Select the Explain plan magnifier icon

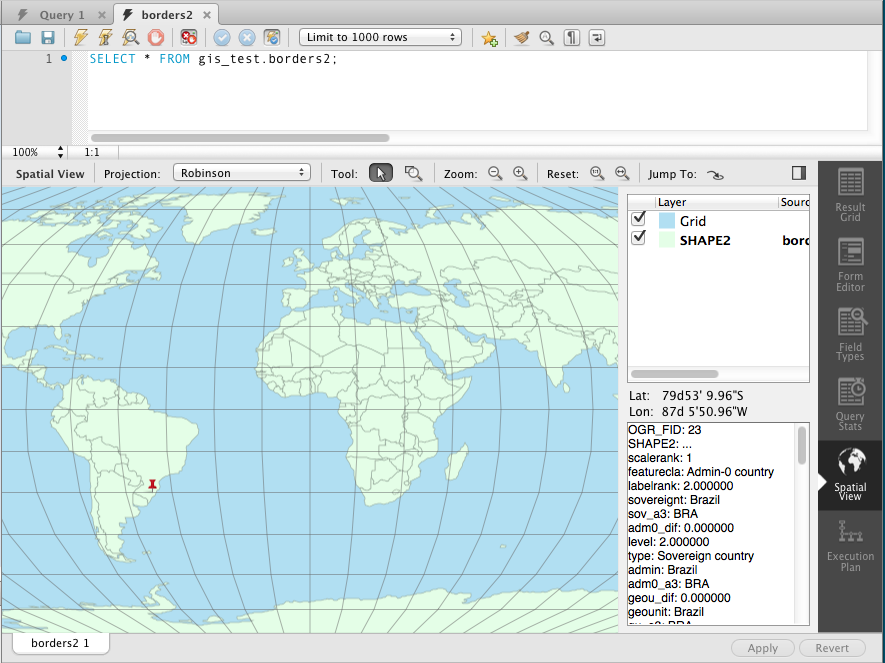130,37
